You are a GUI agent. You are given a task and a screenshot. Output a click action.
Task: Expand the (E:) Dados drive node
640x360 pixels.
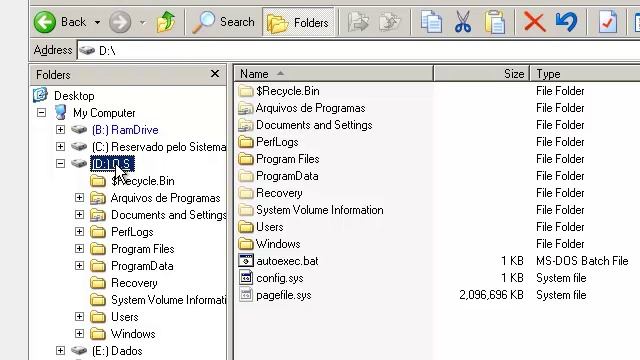[60, 351]
